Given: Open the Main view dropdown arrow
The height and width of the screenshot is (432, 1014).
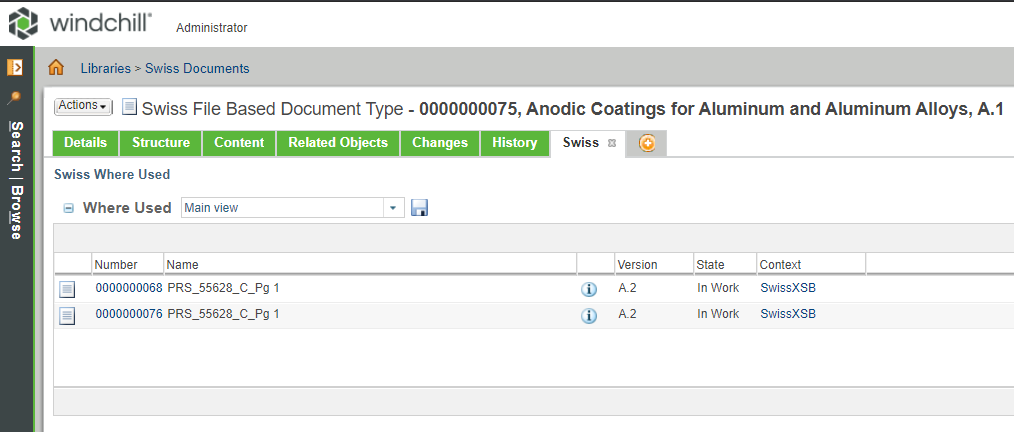Looking at the screenshot, I should [x=393, y=208].
